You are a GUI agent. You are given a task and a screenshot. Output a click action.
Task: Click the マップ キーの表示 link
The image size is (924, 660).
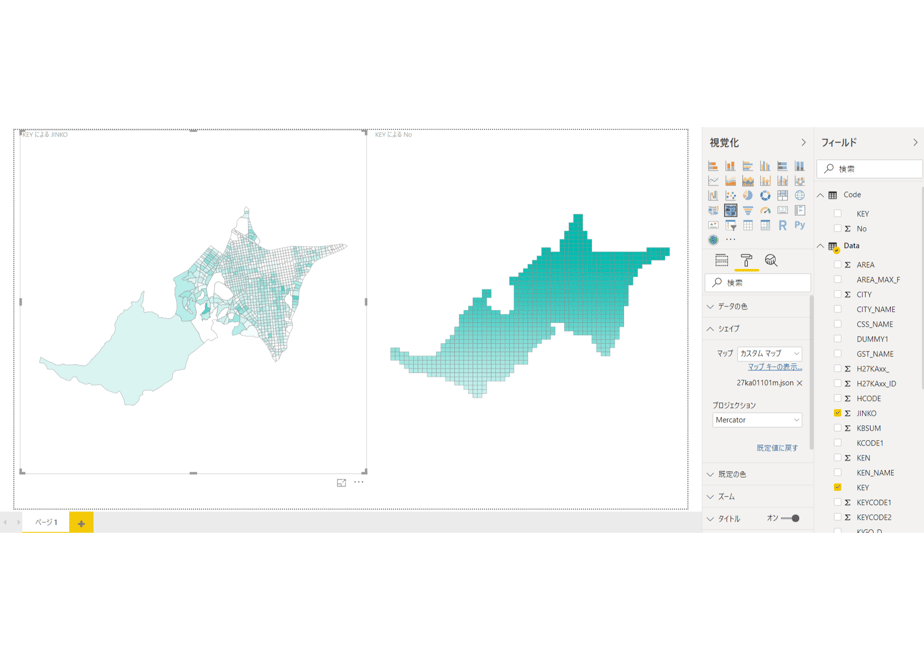point(774,367)
